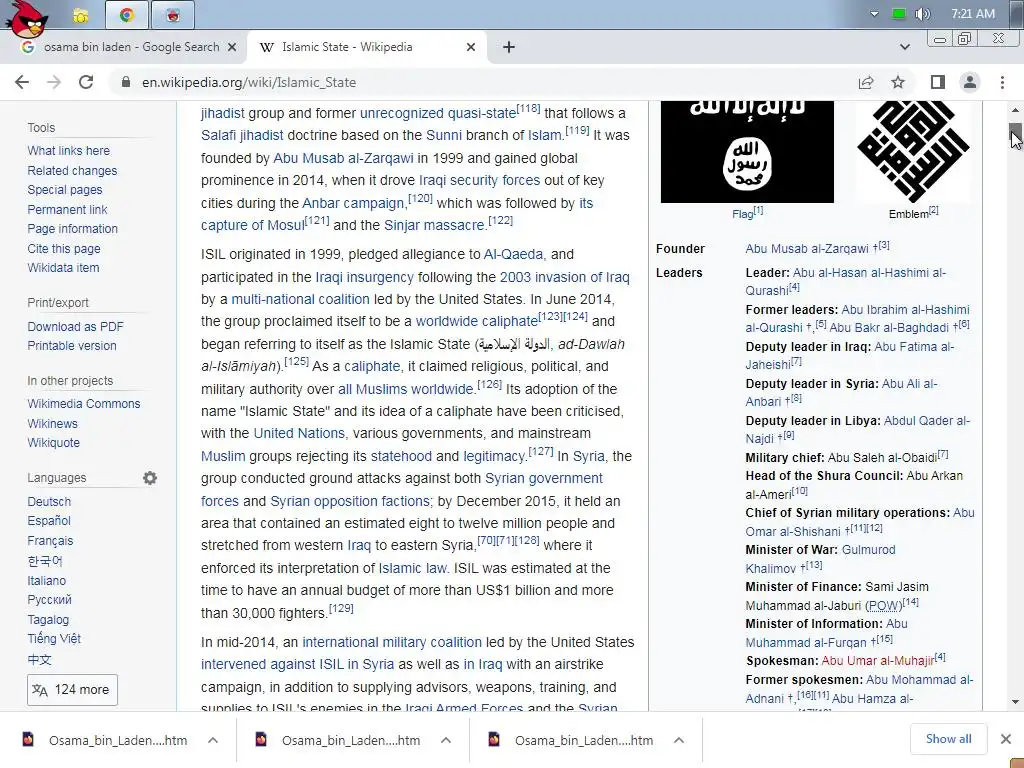Viewport: 1024px width, 768px height.
Task: Open Wikidata item link
Action: [x=63, y=268]
